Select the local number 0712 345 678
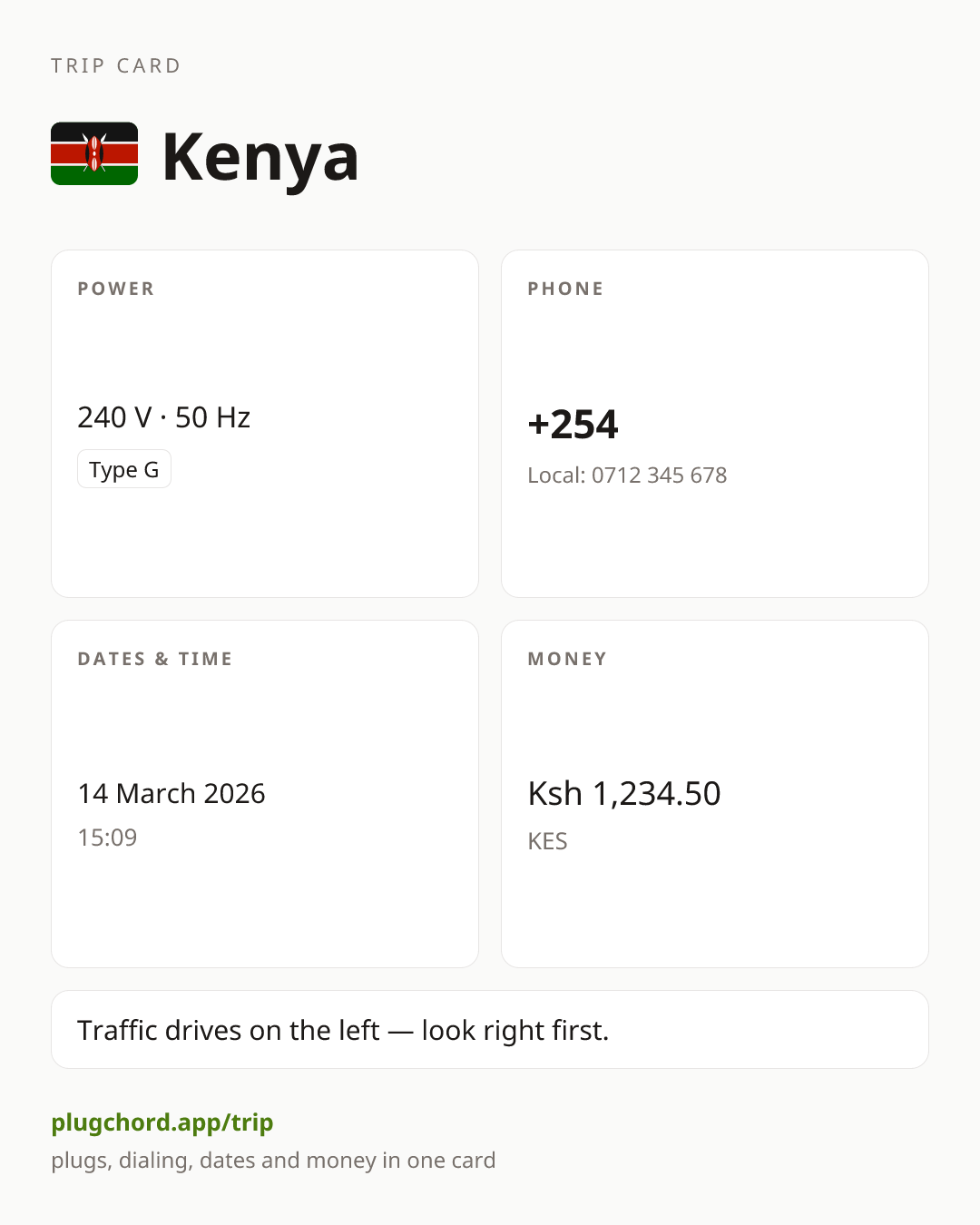This screenshot has height=1225, width=980. tap(660, 475)
